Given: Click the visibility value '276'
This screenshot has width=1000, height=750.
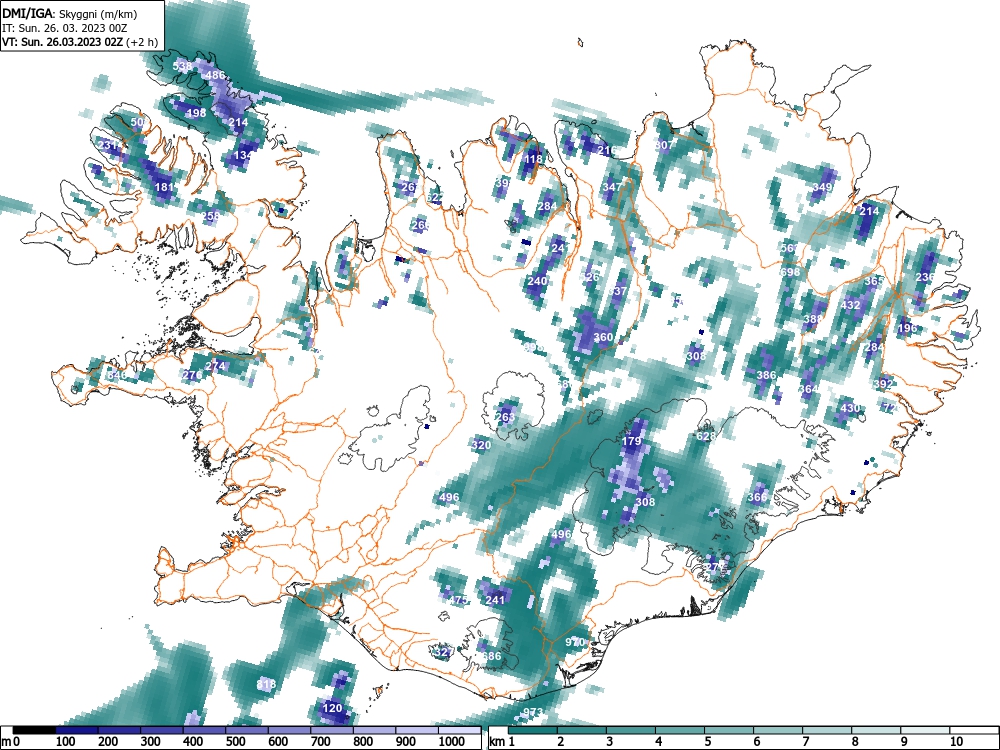Looking at the screenshot, I should click(x=192, y=375).
